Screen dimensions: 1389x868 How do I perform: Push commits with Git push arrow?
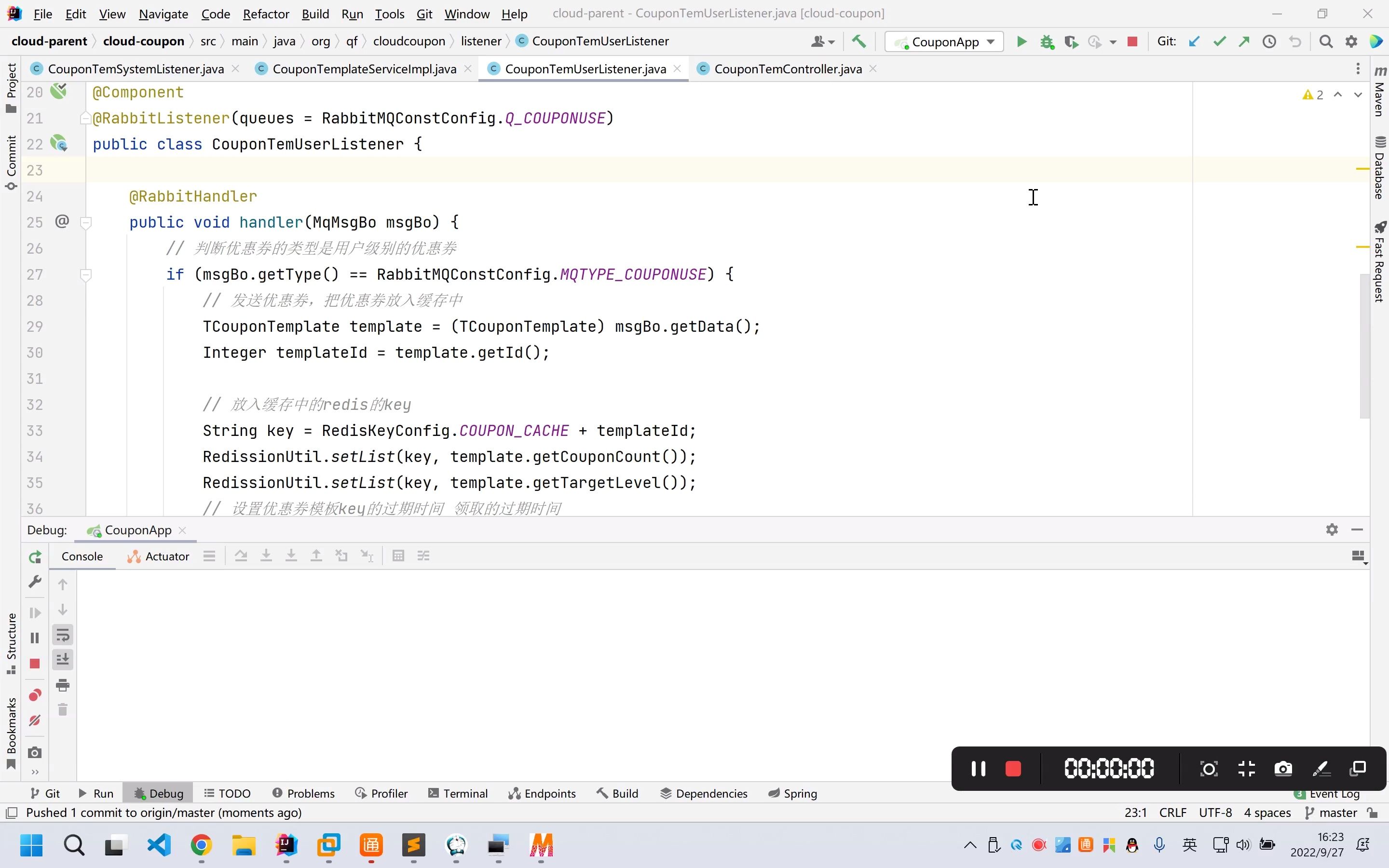(x=1244, y=41)
